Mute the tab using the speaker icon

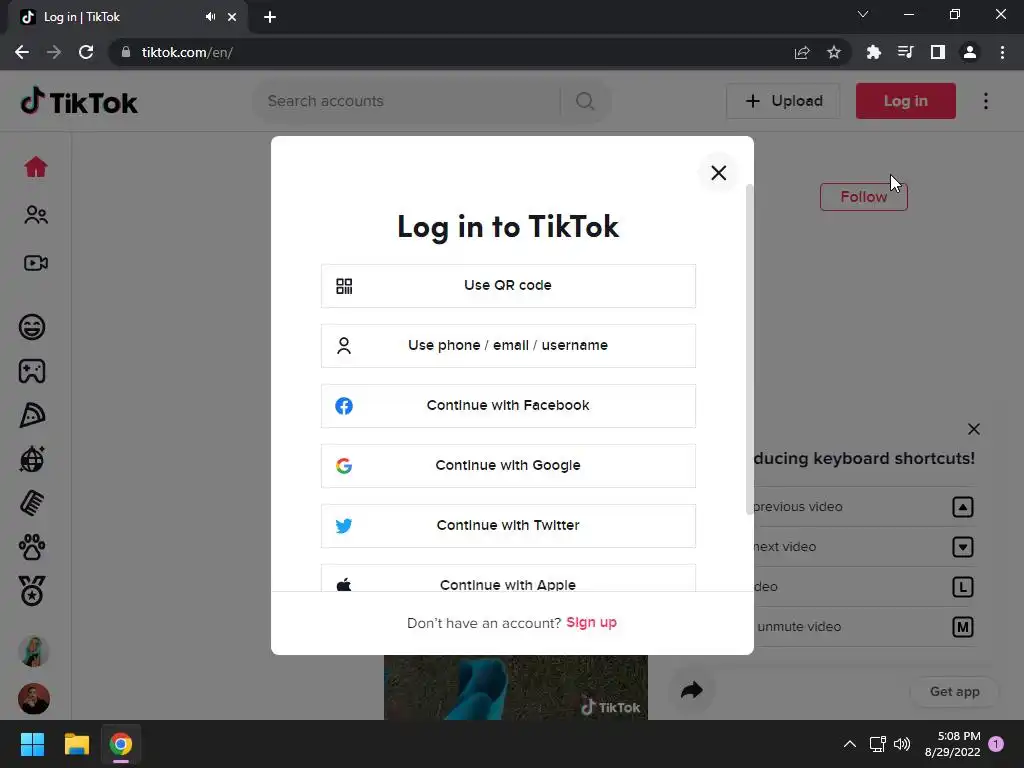pos(210,17)
